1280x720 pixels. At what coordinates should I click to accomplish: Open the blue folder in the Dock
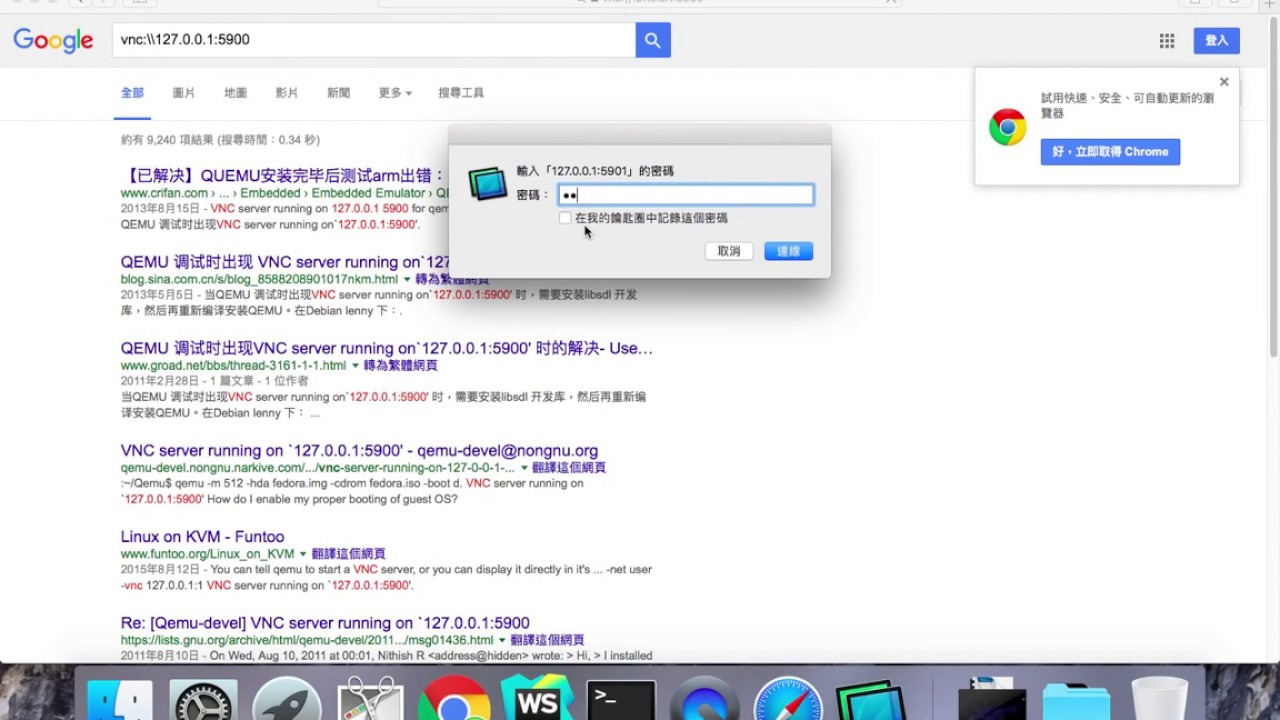[x=1076, y=701]
